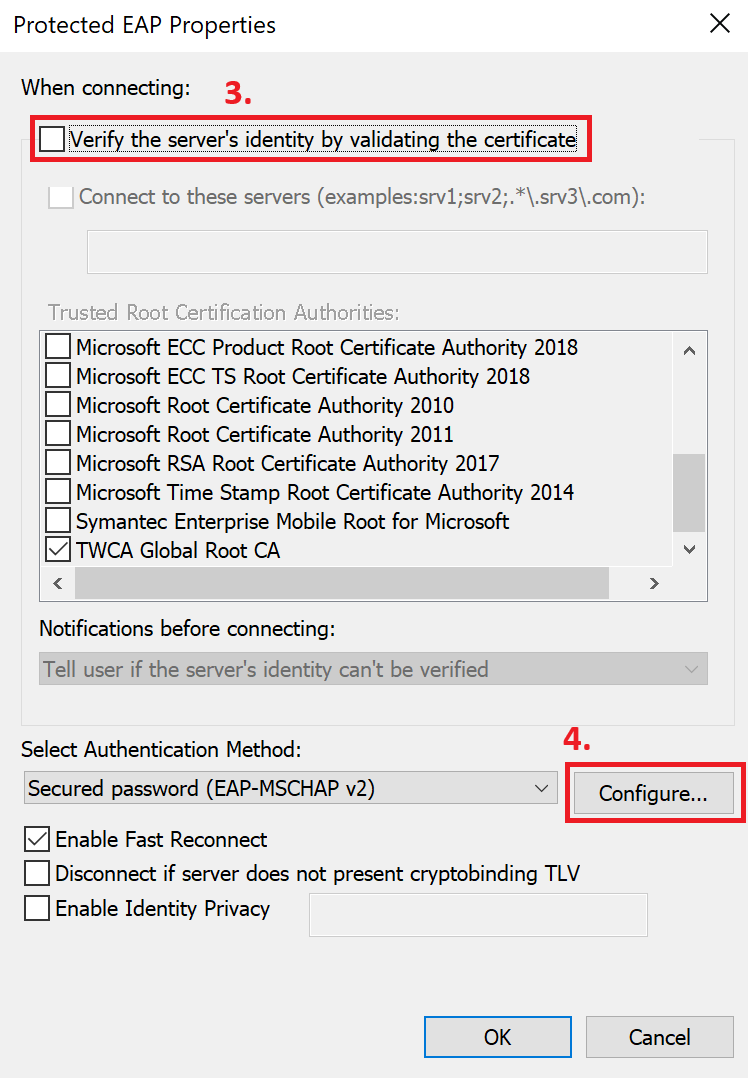
Task: Enable Verify the server's identity checkbox
Action: (52, 139)
